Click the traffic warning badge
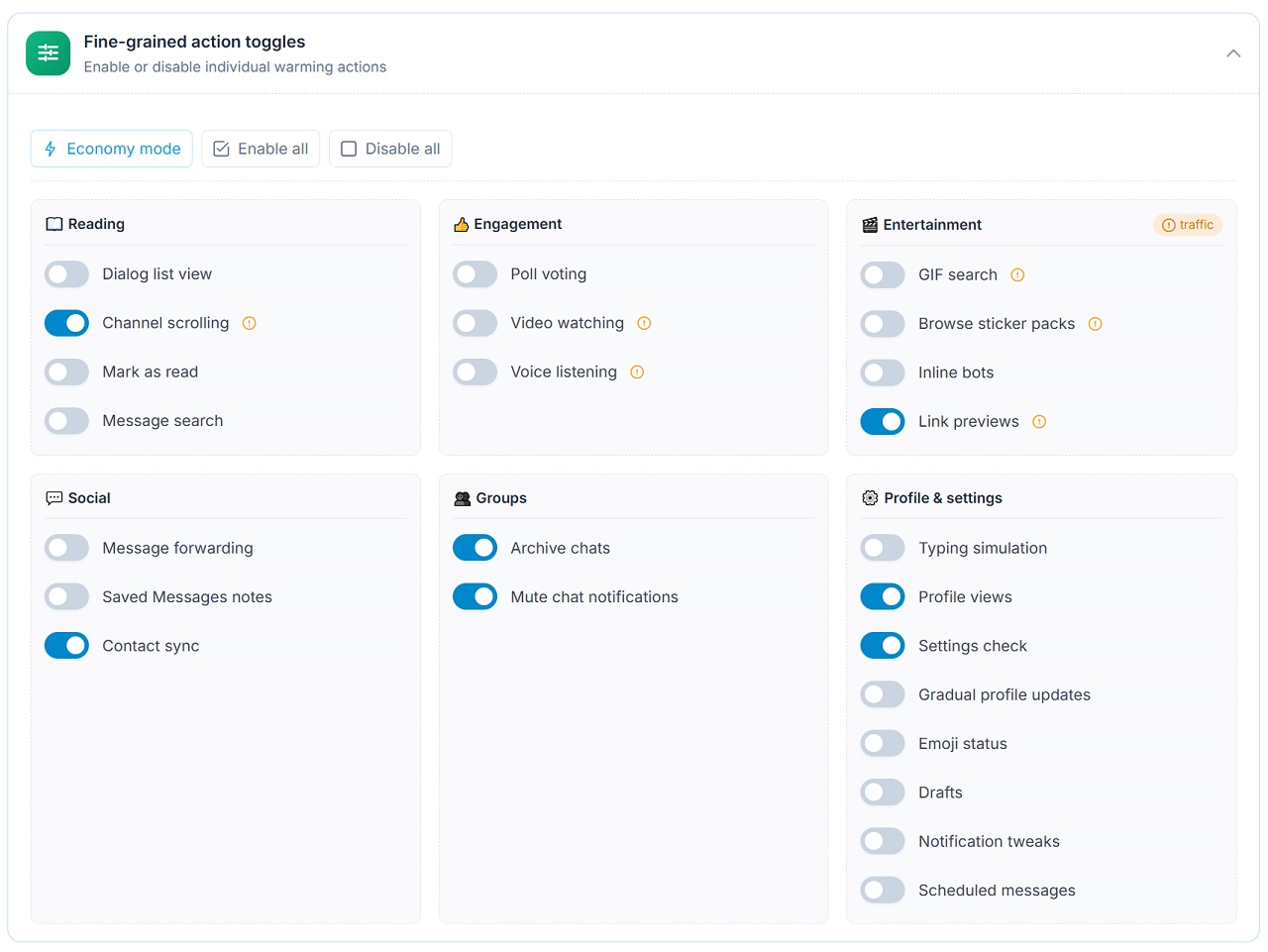Image resolution: width=1268 pixels, height=952 pixels. [1188, 225]
